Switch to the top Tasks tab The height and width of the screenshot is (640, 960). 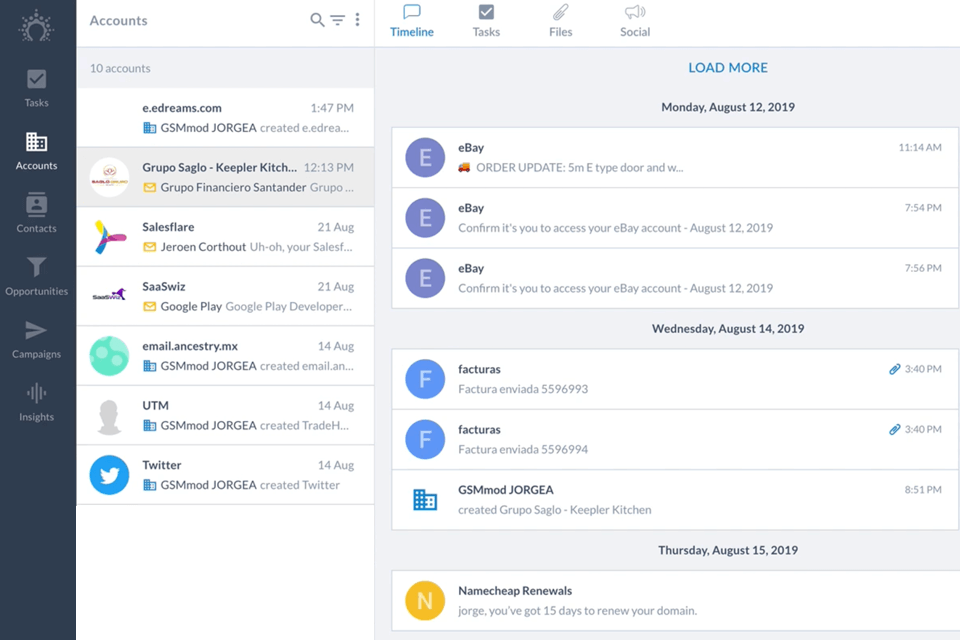click(486, 22)
